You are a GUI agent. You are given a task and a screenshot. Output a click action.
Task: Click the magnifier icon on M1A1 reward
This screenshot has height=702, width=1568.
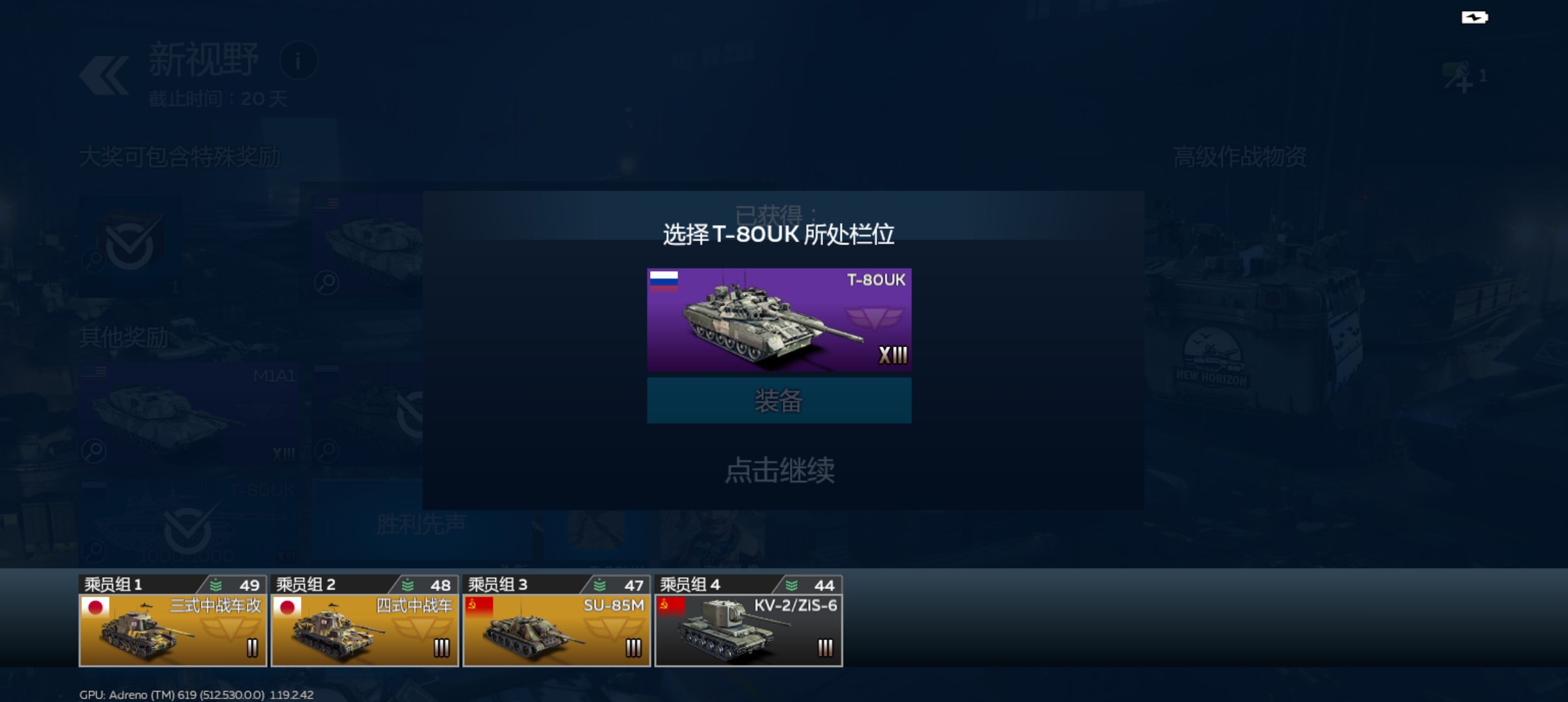[x=94, y=450]
